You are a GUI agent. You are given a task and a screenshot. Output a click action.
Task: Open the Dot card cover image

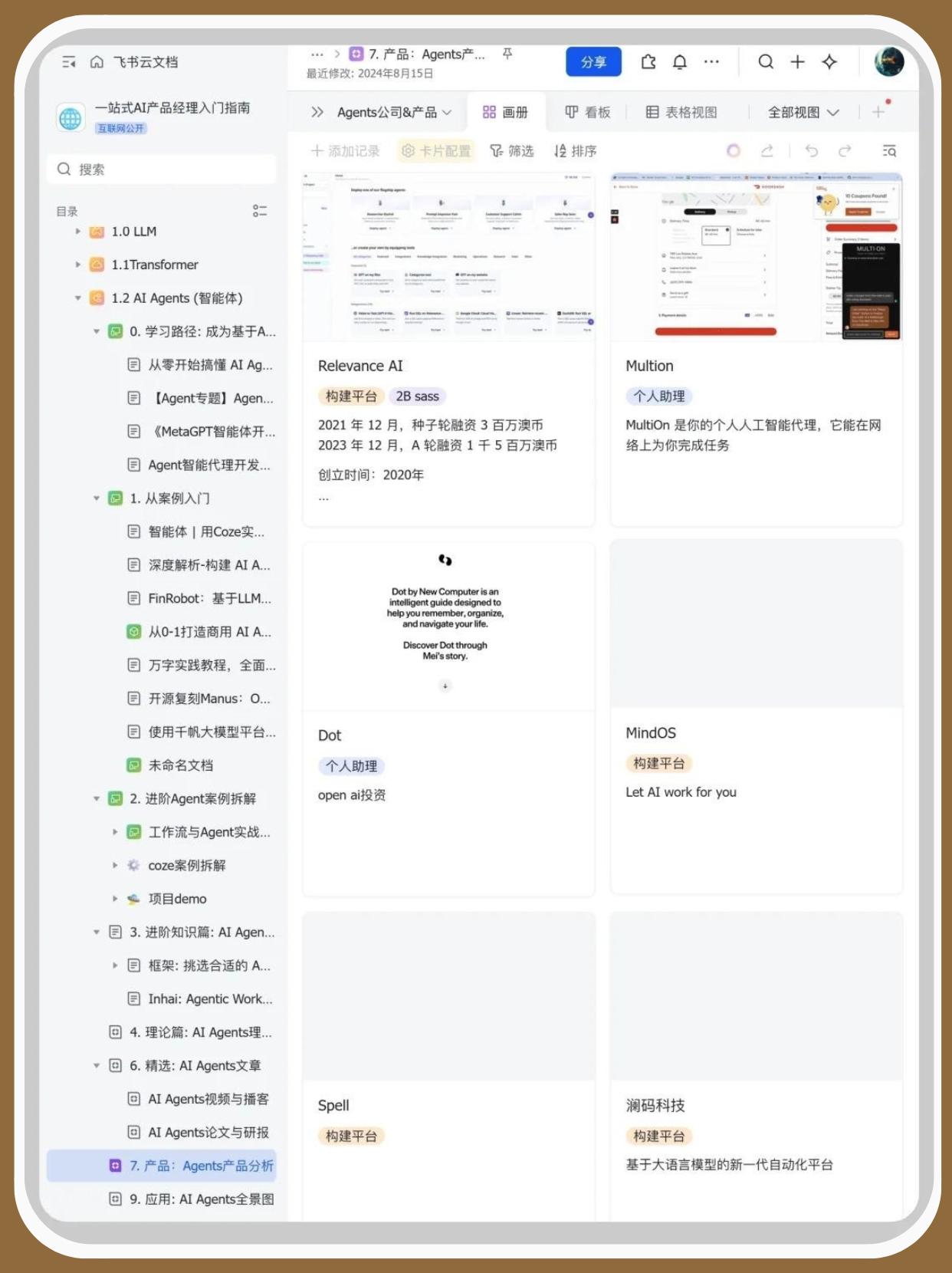pyautogui.click(x=448, y=626)
